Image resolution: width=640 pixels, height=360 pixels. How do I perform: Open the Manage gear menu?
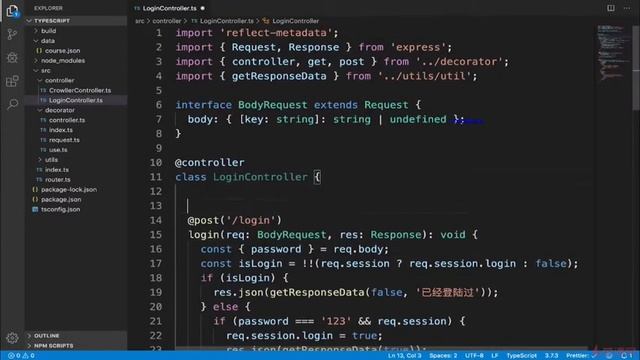(x=12, y=338)
